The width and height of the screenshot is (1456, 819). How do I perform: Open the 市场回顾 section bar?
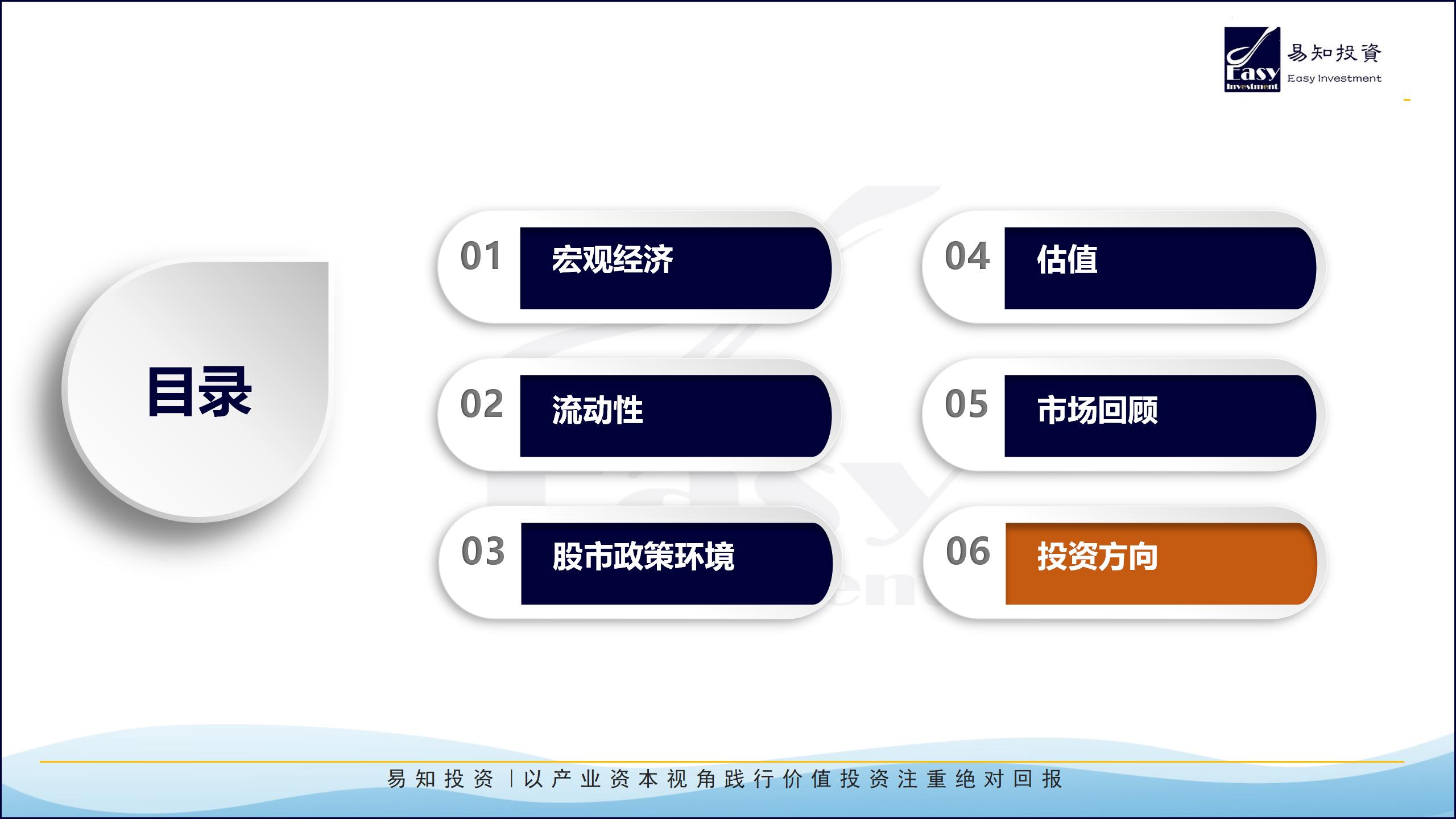click(x=1160, y=416)
